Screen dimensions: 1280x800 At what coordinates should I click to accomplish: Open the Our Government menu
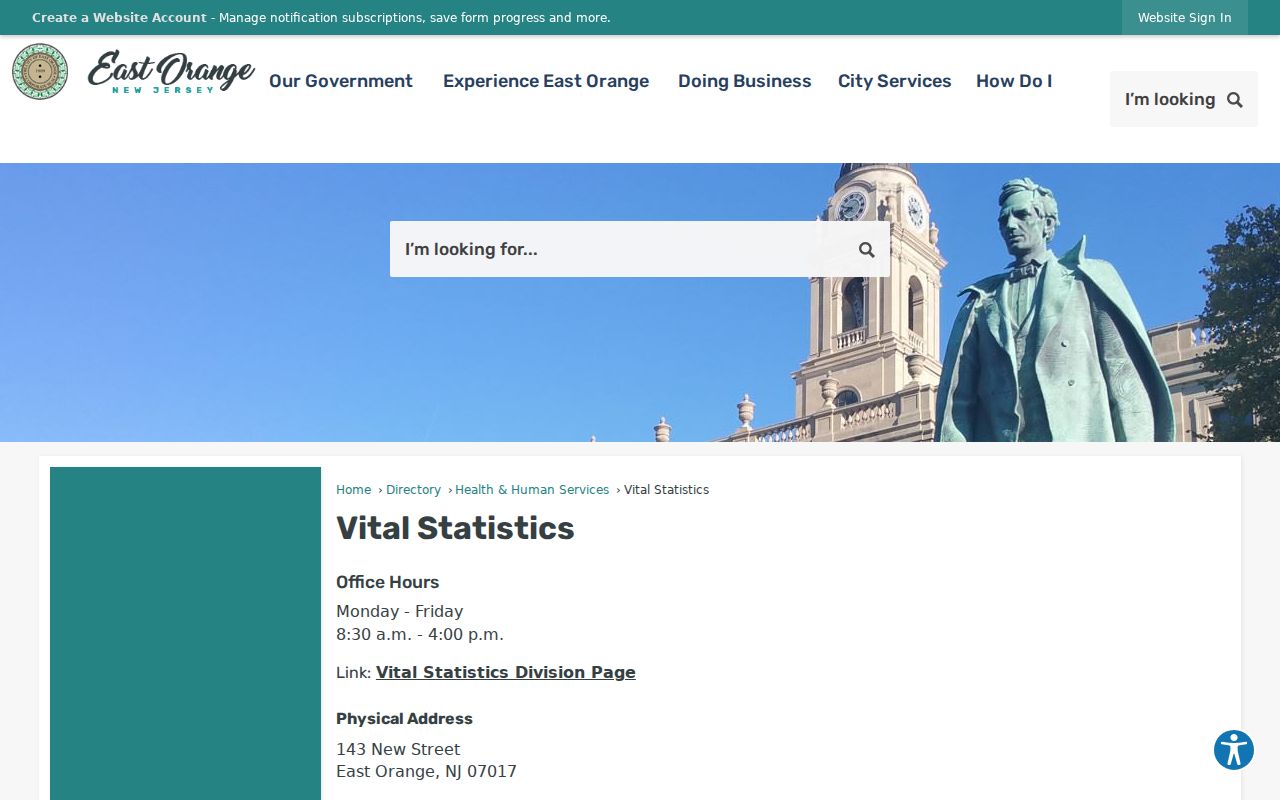click(341, 81)
